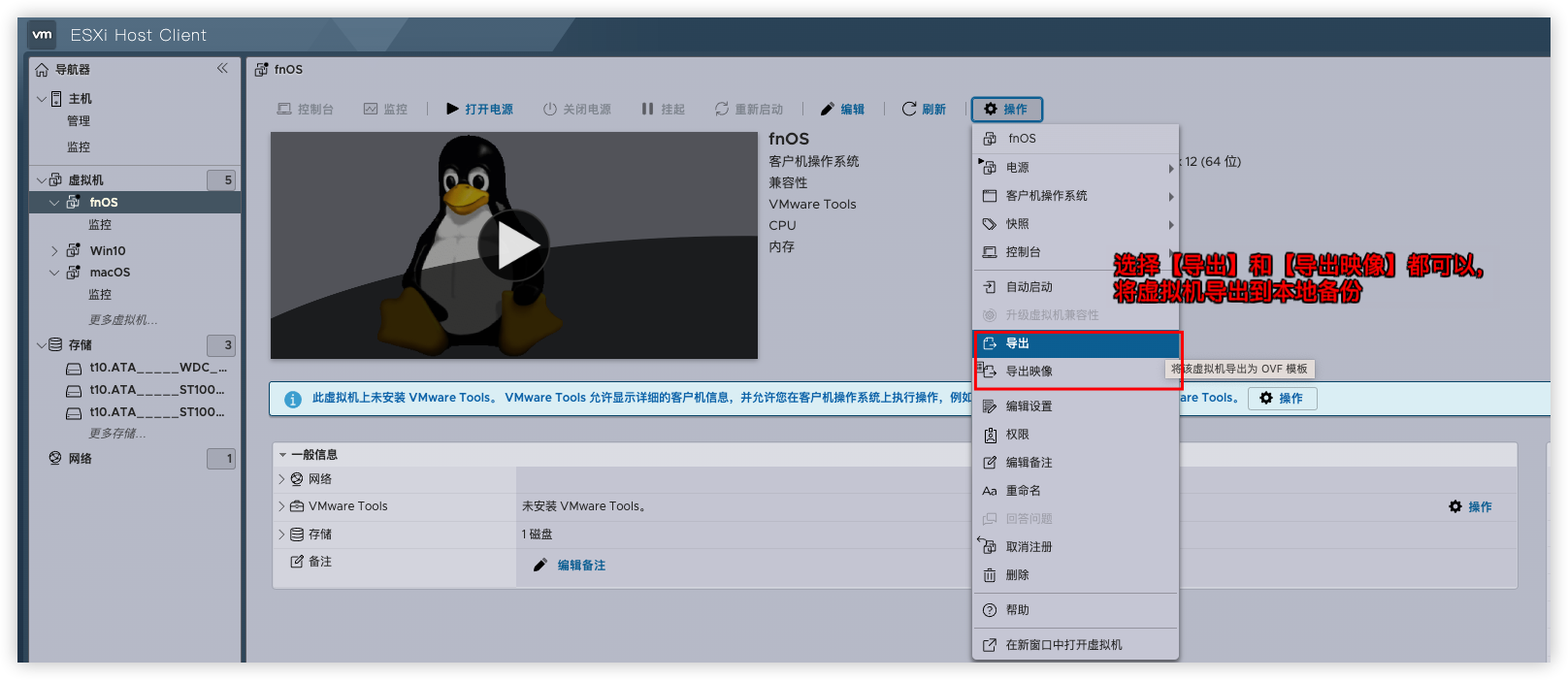This screenshot has width=1568, height=680.
Task: Click the 监控 toolbar button
Action: coord(385,109)
